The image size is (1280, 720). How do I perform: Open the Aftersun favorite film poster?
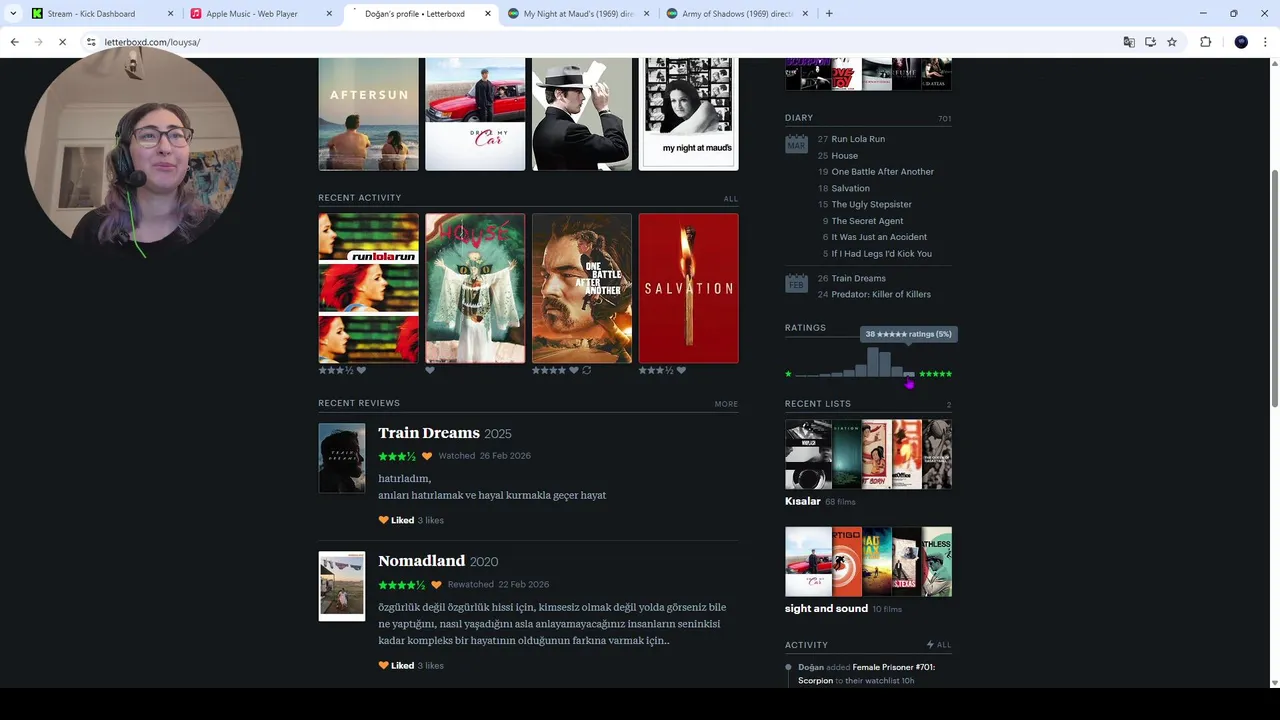pyautogui.click(x=368, y=114)
